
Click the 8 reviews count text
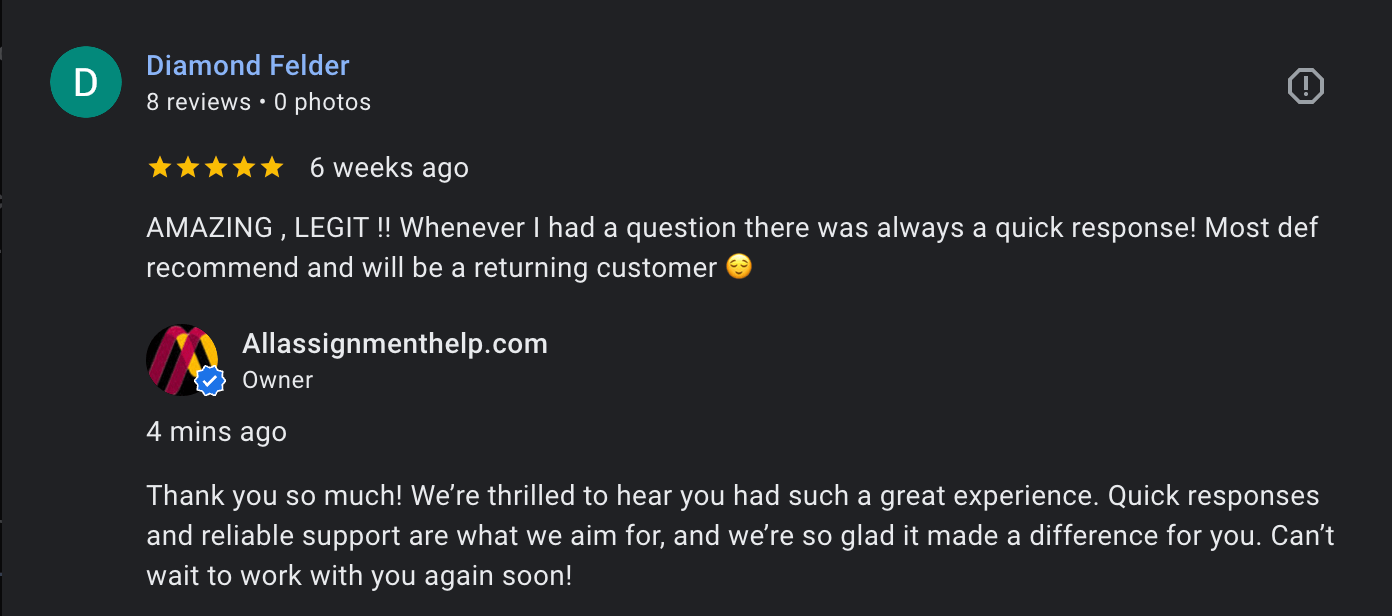pos(198,101)
